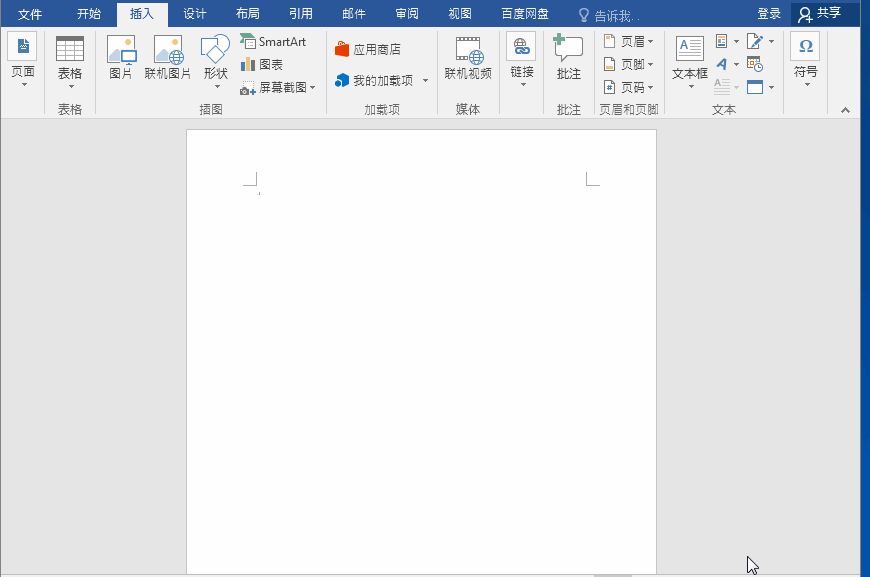Viewport: 870px width, 577px height.
Task: Switch to the 引用 References tab
Action: [301, 14]
